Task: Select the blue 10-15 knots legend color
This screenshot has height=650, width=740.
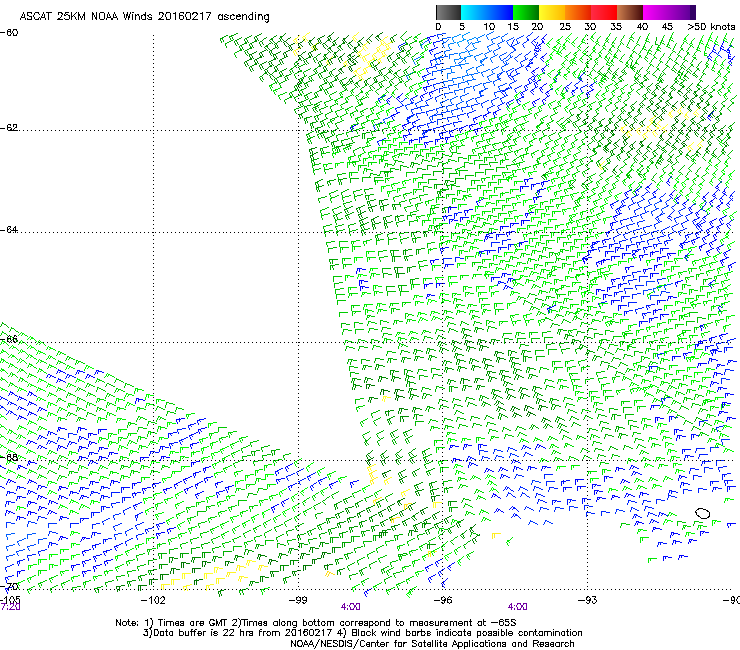Action: [500, 12]
